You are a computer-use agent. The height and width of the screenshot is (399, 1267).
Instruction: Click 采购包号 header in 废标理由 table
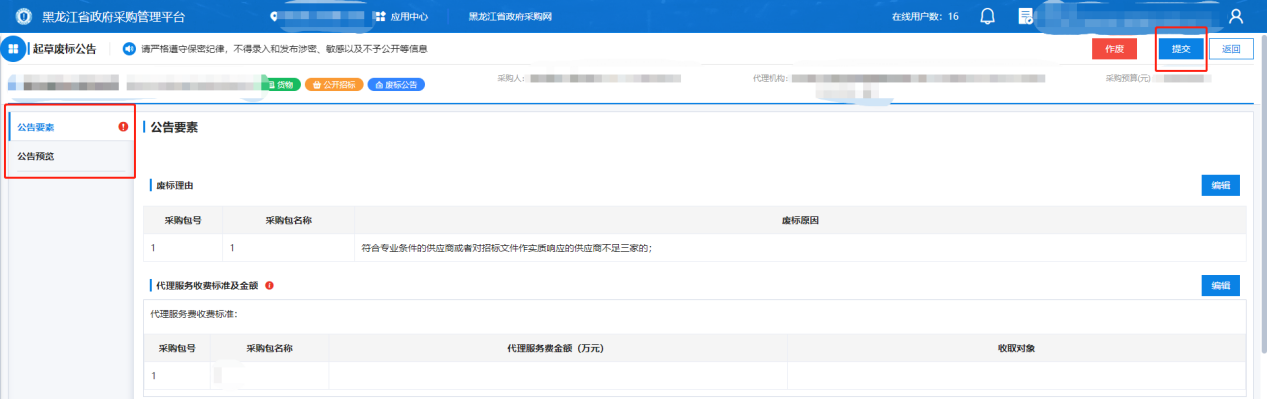183,220
